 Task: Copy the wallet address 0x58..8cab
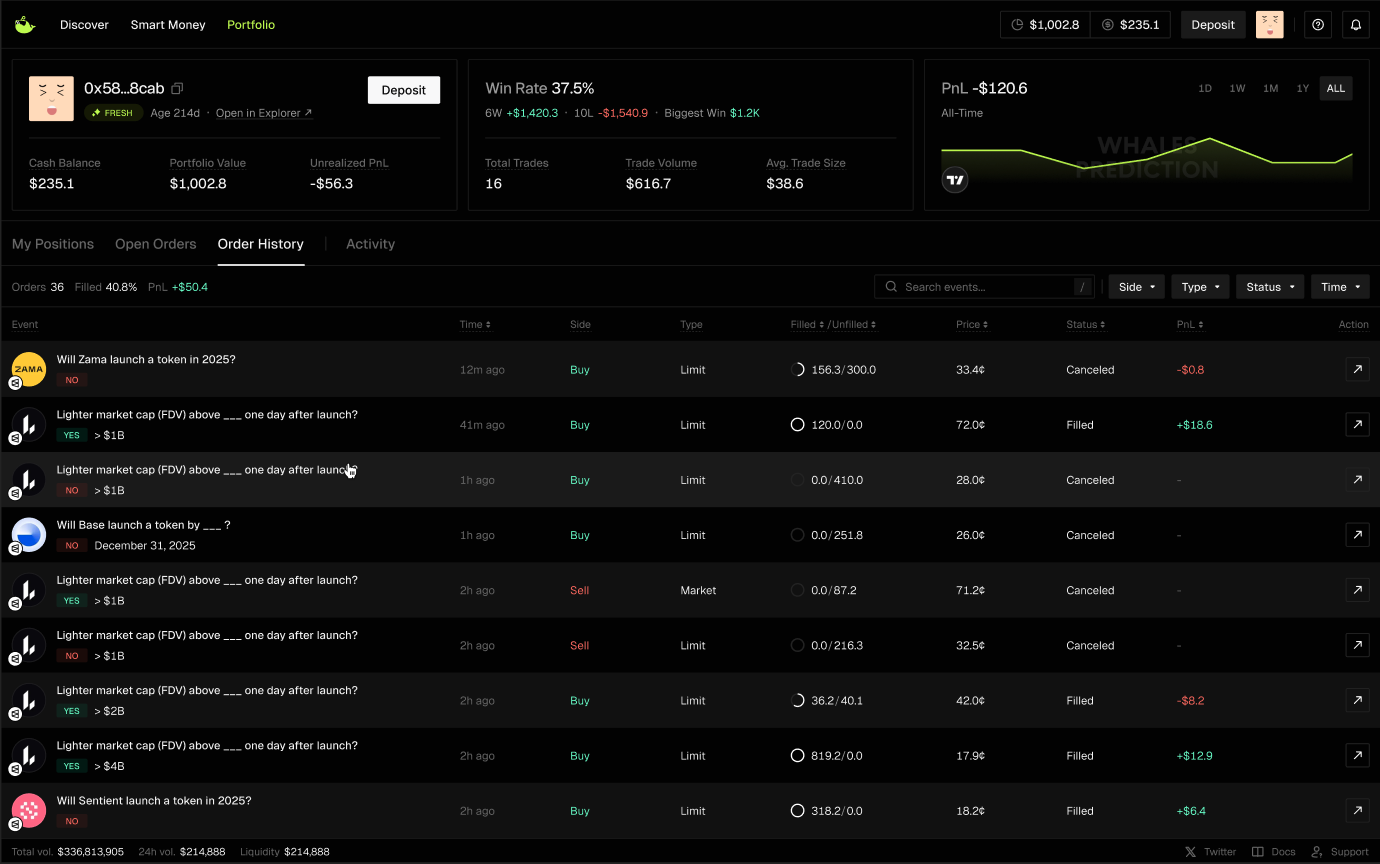pos(178,89)
